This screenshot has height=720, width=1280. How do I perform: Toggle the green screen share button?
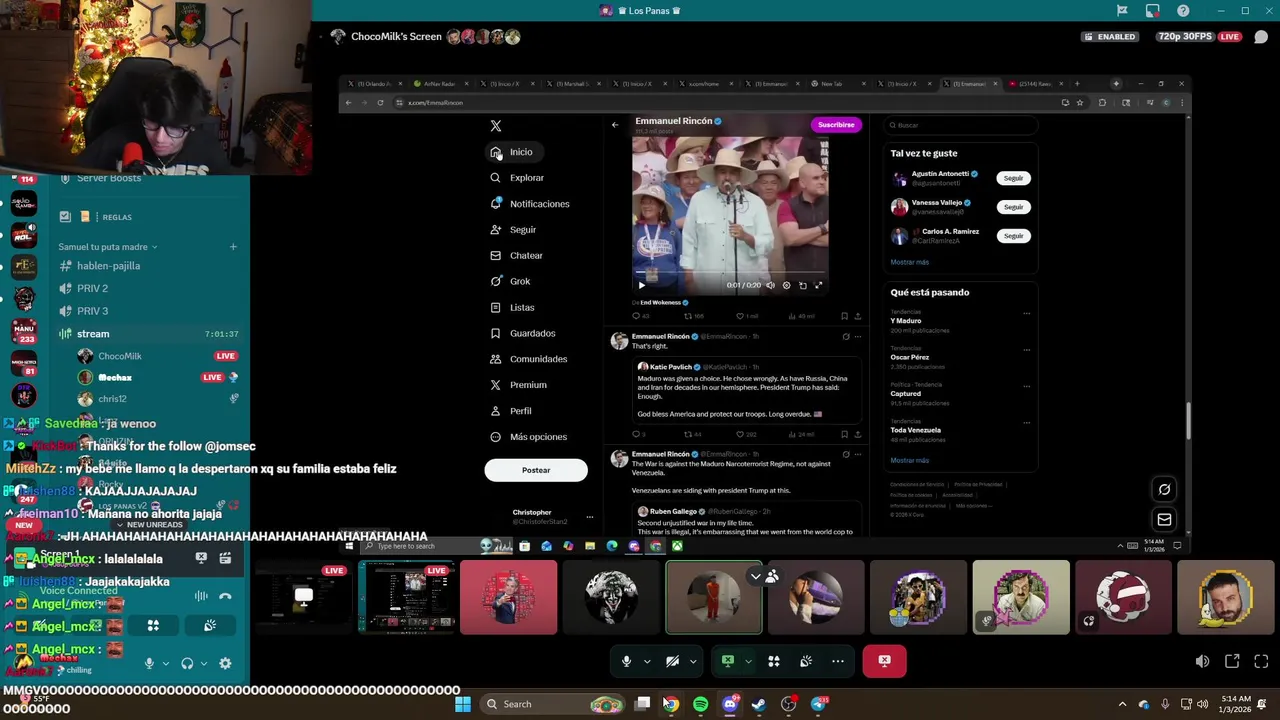click(x=728, y=661)
